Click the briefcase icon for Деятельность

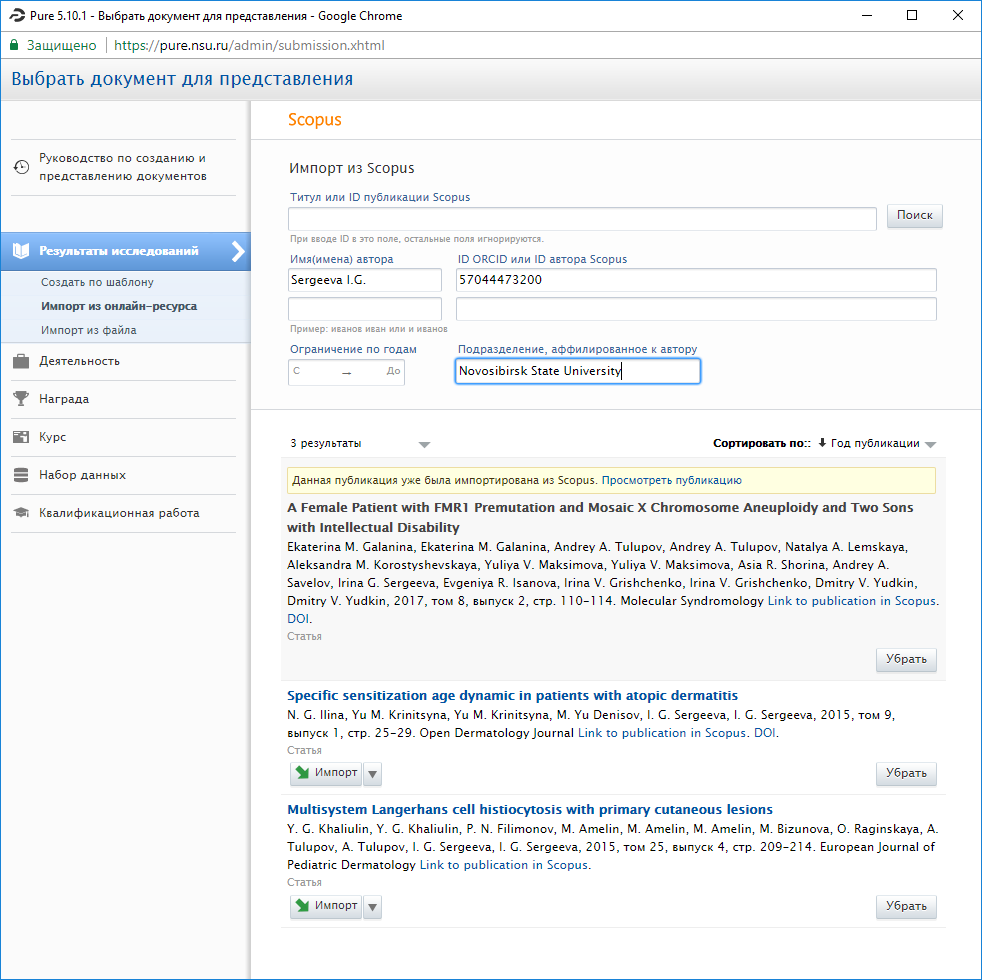point(21,361)
